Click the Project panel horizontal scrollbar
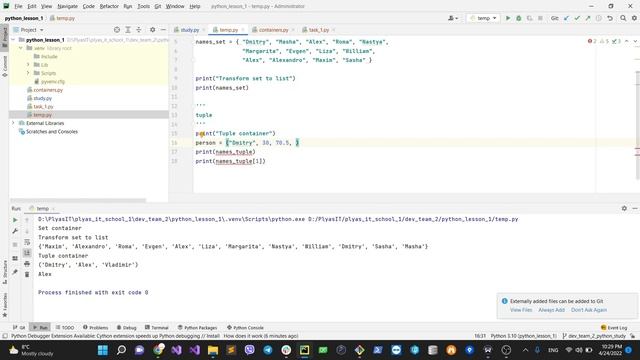The width and height of the screenshot is (640, 360). pyautogui.click(x=78, y=200)
